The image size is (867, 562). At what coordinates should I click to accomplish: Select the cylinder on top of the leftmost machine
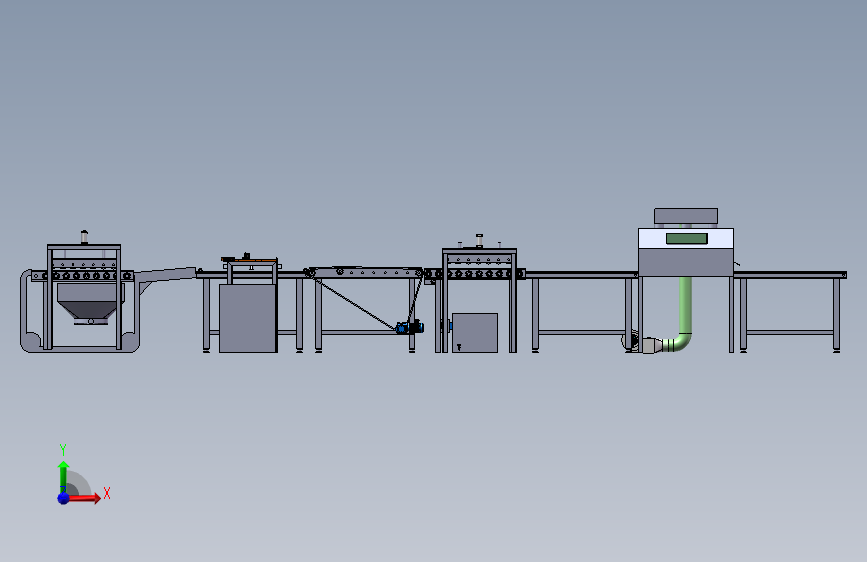pos(84,237)
